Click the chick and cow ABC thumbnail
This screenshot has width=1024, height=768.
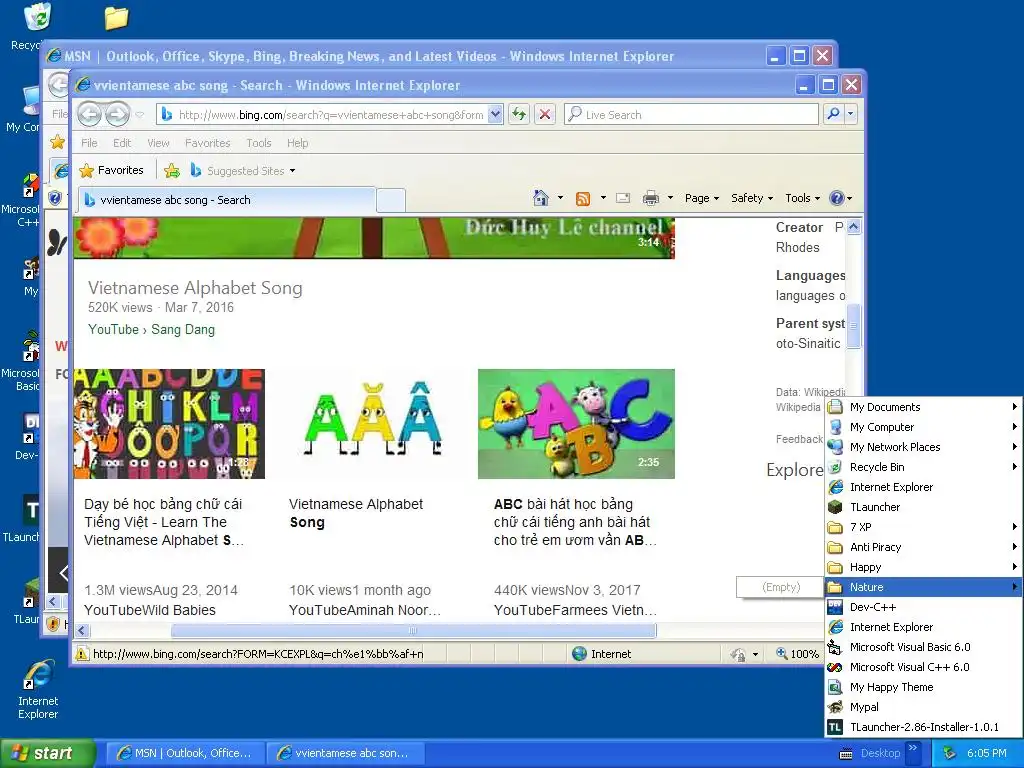point(576,424)
